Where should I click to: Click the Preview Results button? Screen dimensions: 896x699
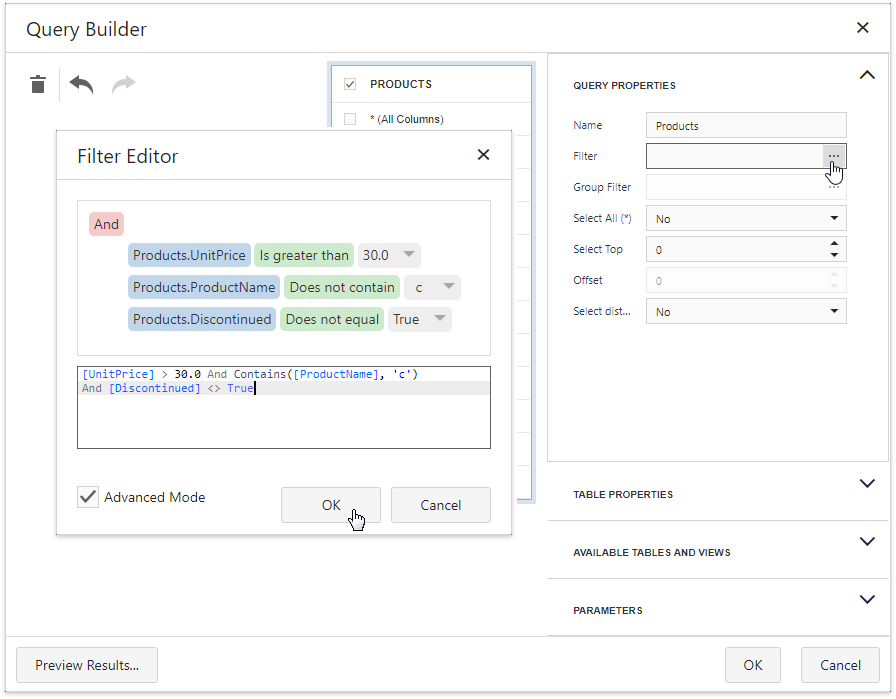pos(87,665)
